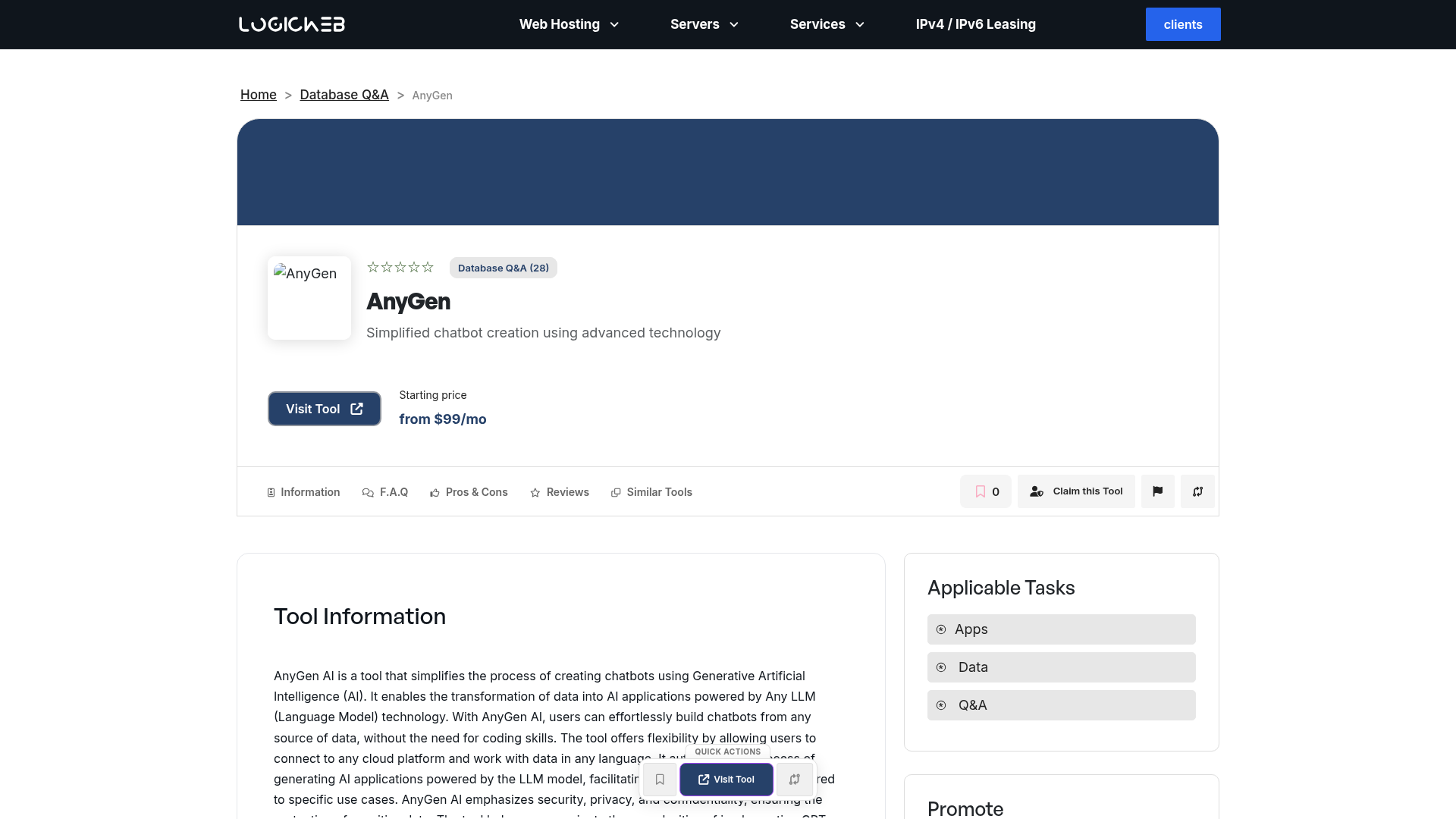The height and width of the screenshot is (819, 1456).
Task: Open IPv4 / IPv6 Leasing page
Action: [976, 24]
